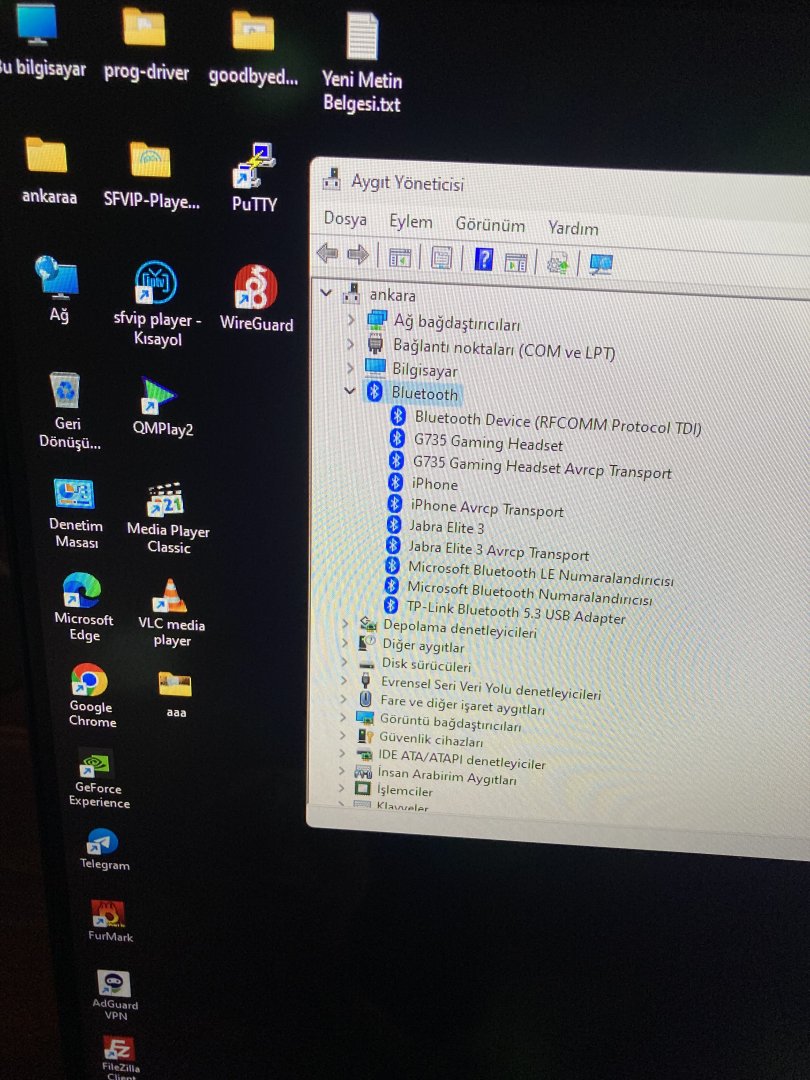This screenshot has width=810, height=1080.
Task: Click the Aygıt Yöneticisi title bar icon
Action: [331, 178]
